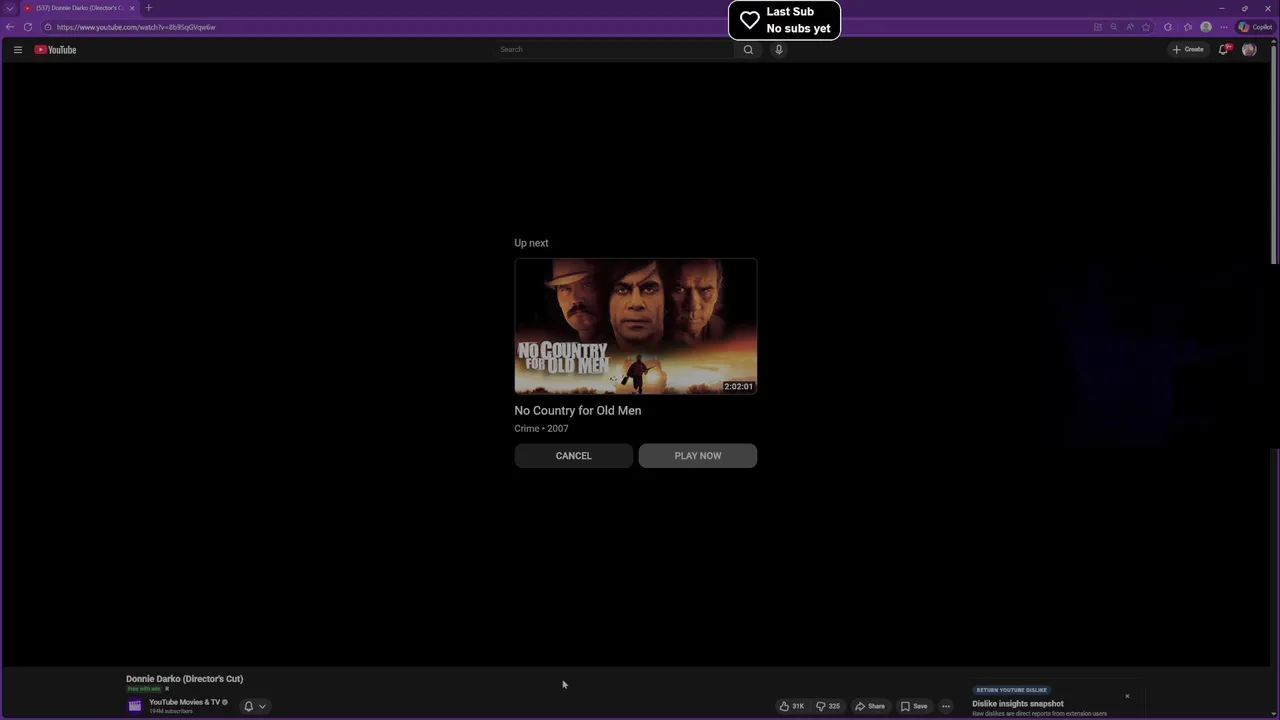Open No Country for Old Men thumbnail

[x=635, y=326]
